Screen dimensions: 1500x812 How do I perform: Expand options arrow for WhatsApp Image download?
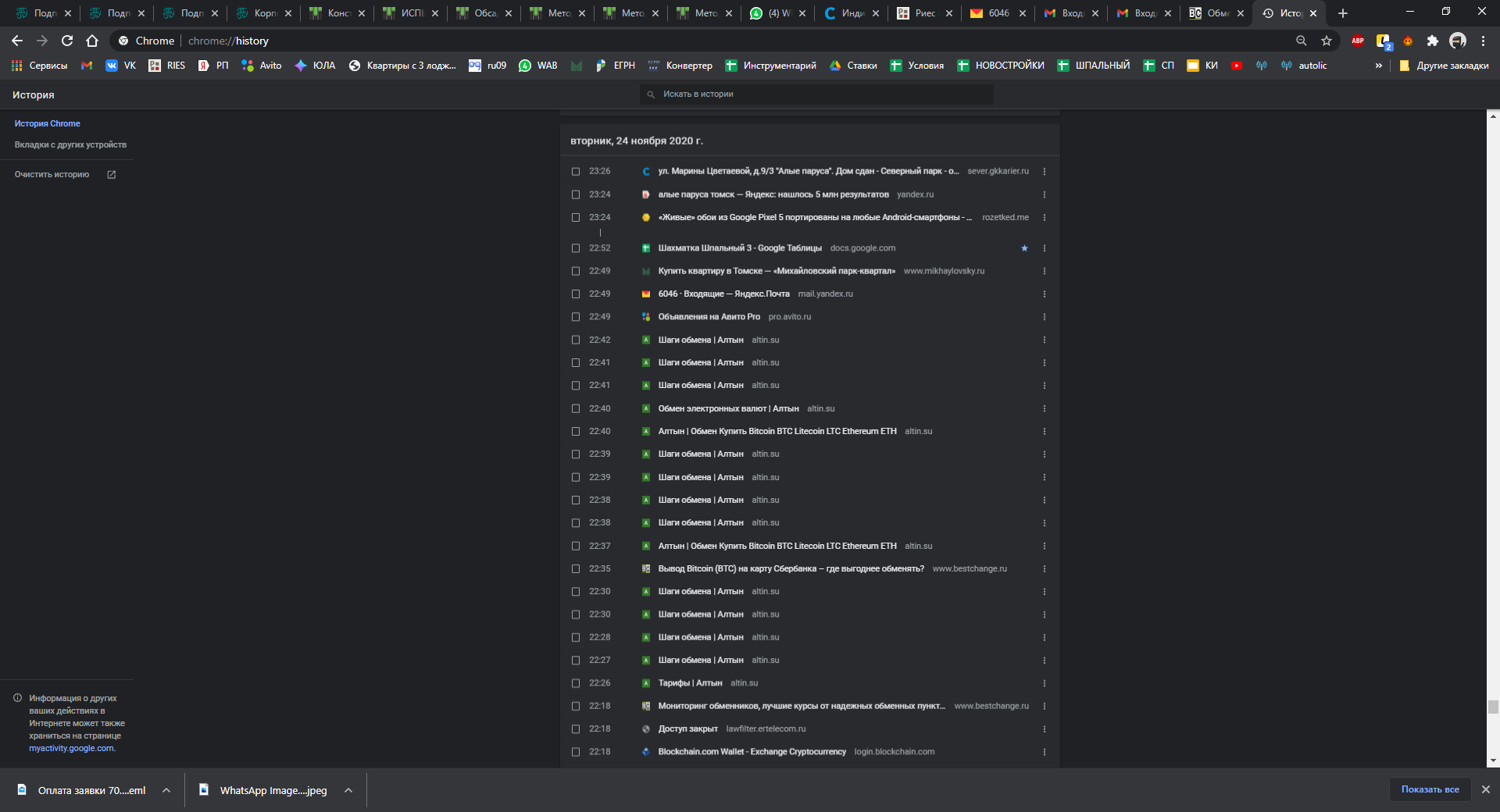click(348, 790)
